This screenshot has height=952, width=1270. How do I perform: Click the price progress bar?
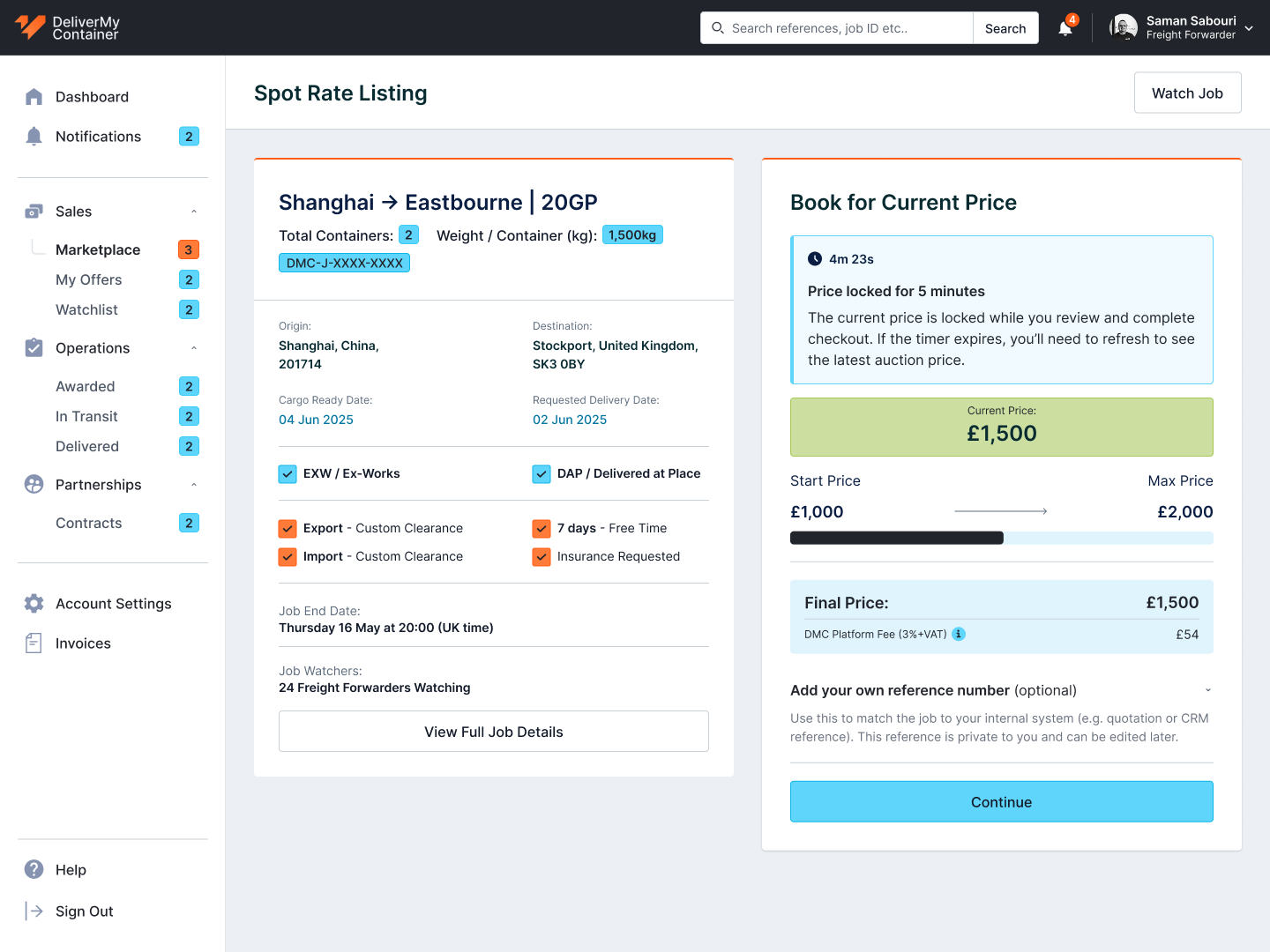point(1002,538)
